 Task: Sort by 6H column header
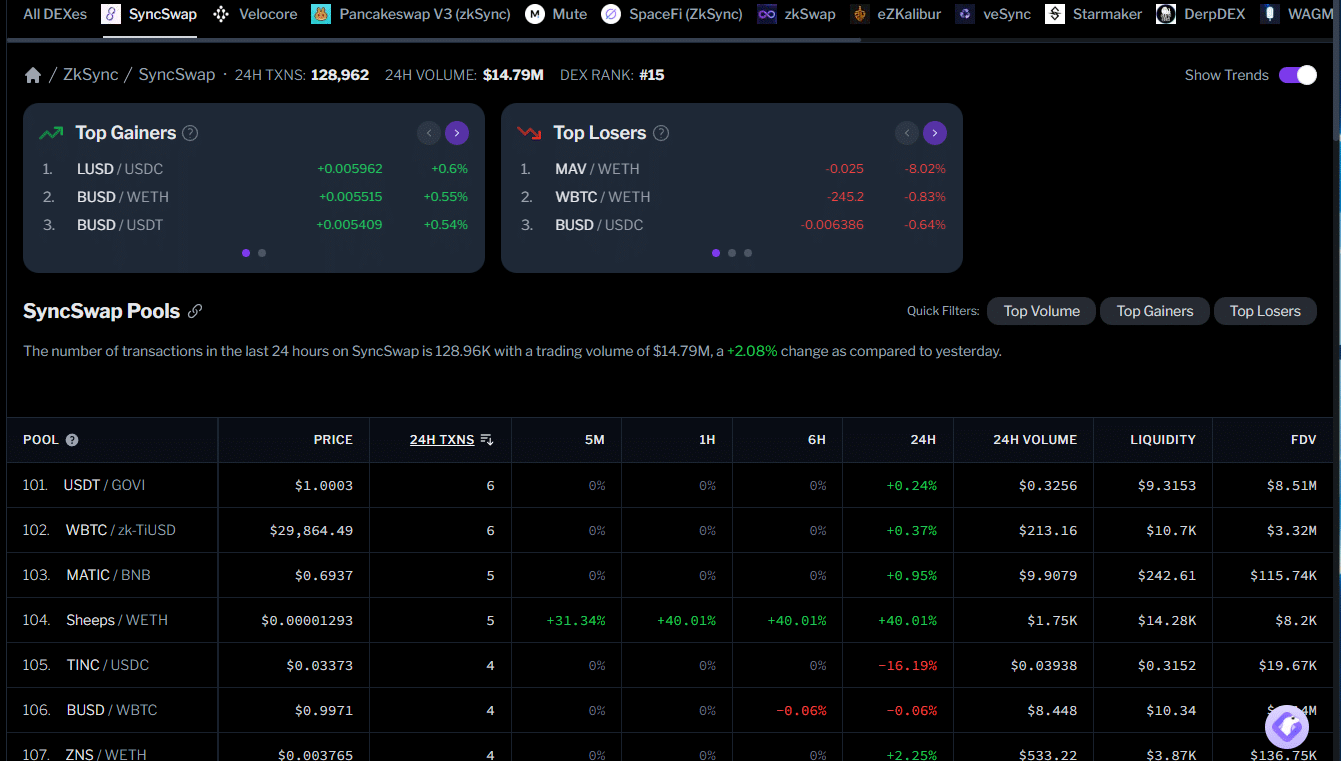(817, 440)
